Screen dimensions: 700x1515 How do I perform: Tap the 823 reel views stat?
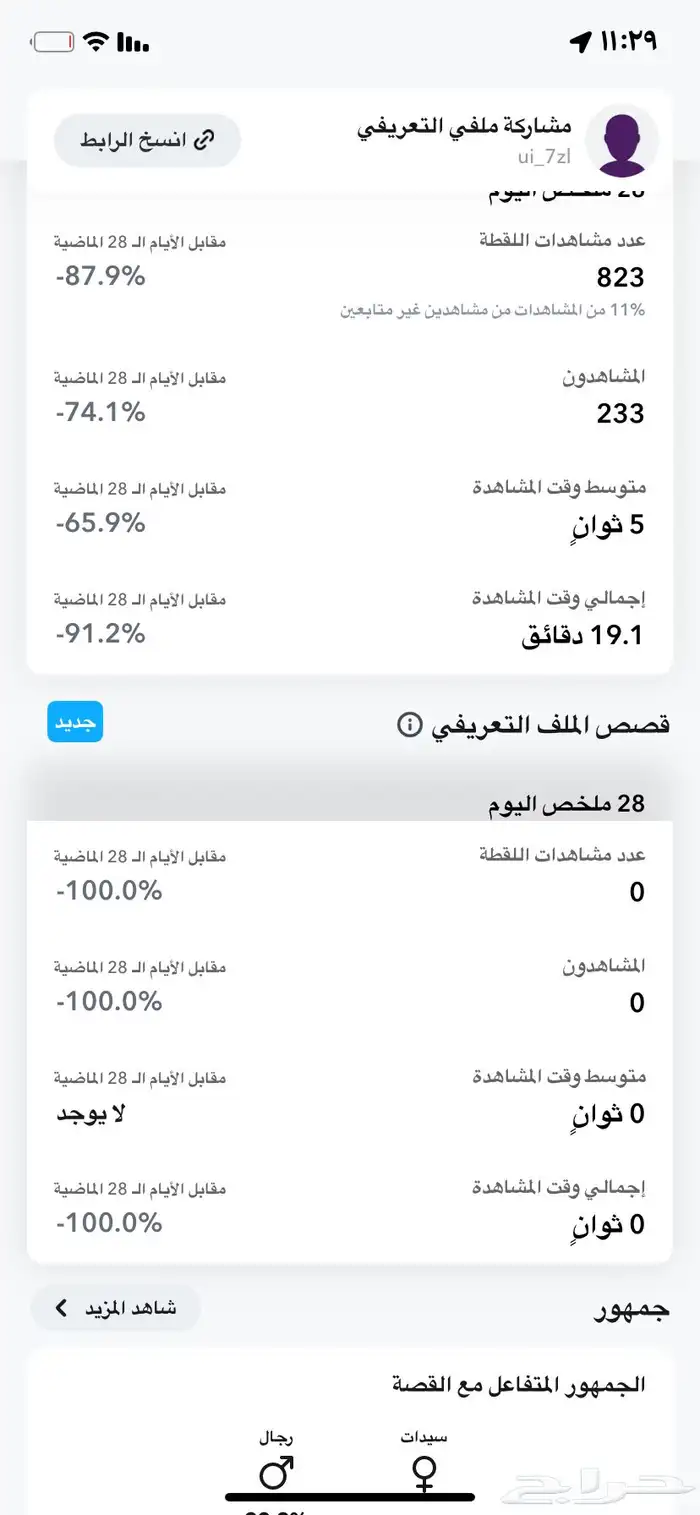[x=621, y=276]
